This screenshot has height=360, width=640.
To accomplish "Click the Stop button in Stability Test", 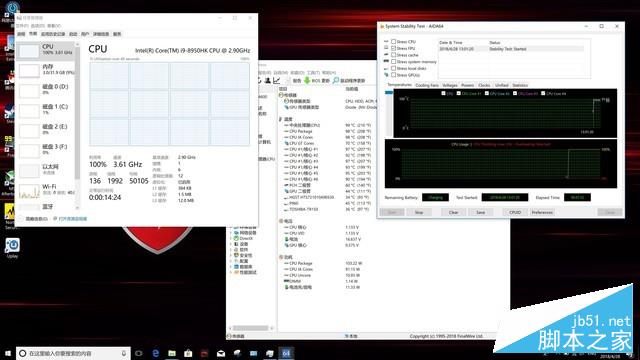I will click(x=419, y=212).
